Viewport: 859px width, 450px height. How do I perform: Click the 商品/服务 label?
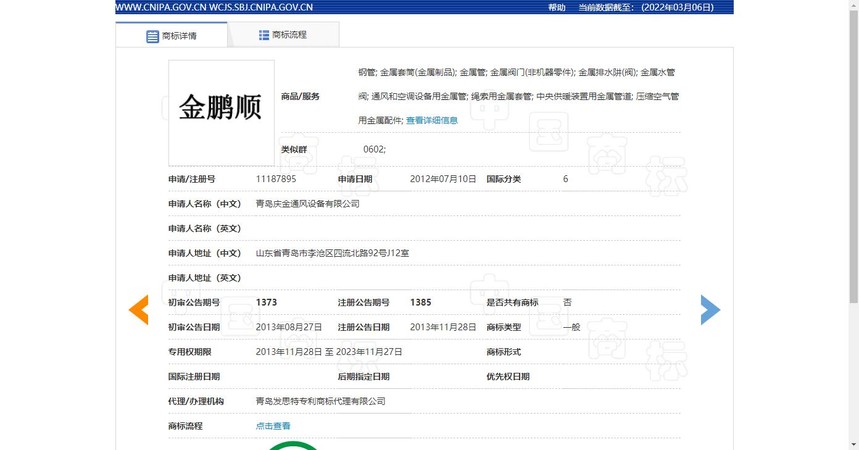[300, 96]
